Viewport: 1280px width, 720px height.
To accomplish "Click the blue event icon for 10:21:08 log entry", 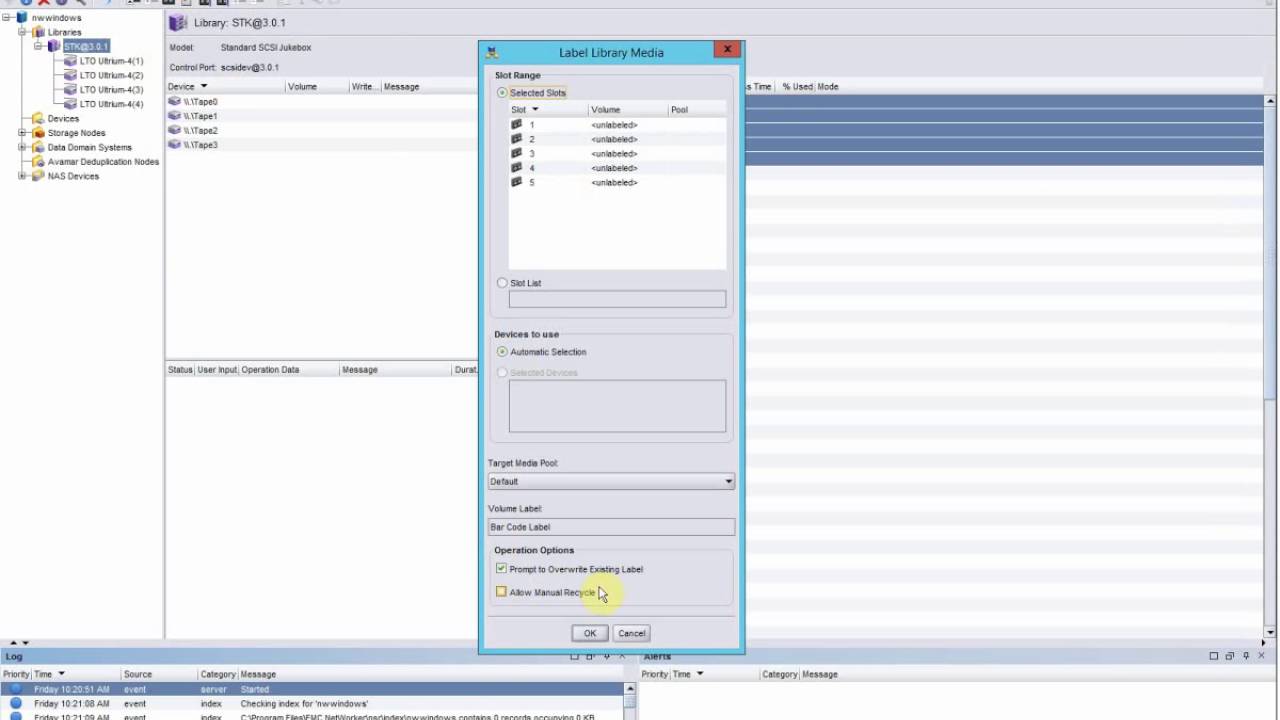I will point(16,703).
